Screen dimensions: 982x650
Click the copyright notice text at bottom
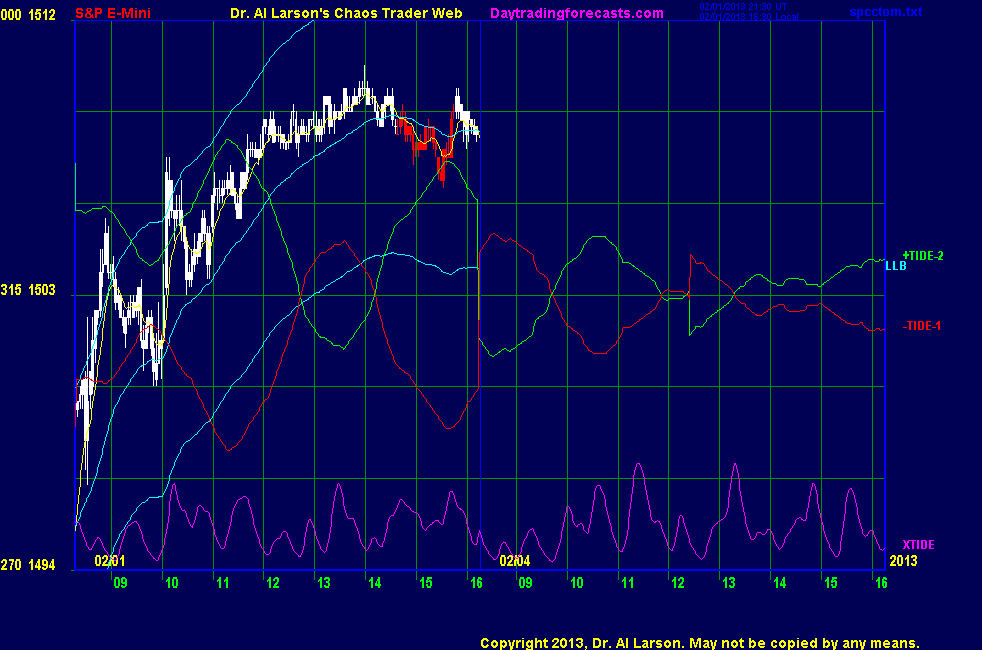699,643
